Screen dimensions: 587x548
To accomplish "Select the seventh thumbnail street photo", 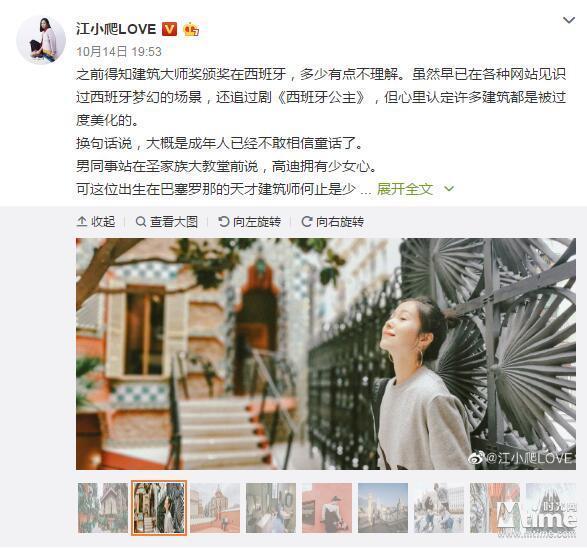I will click(x=439, y=508).
